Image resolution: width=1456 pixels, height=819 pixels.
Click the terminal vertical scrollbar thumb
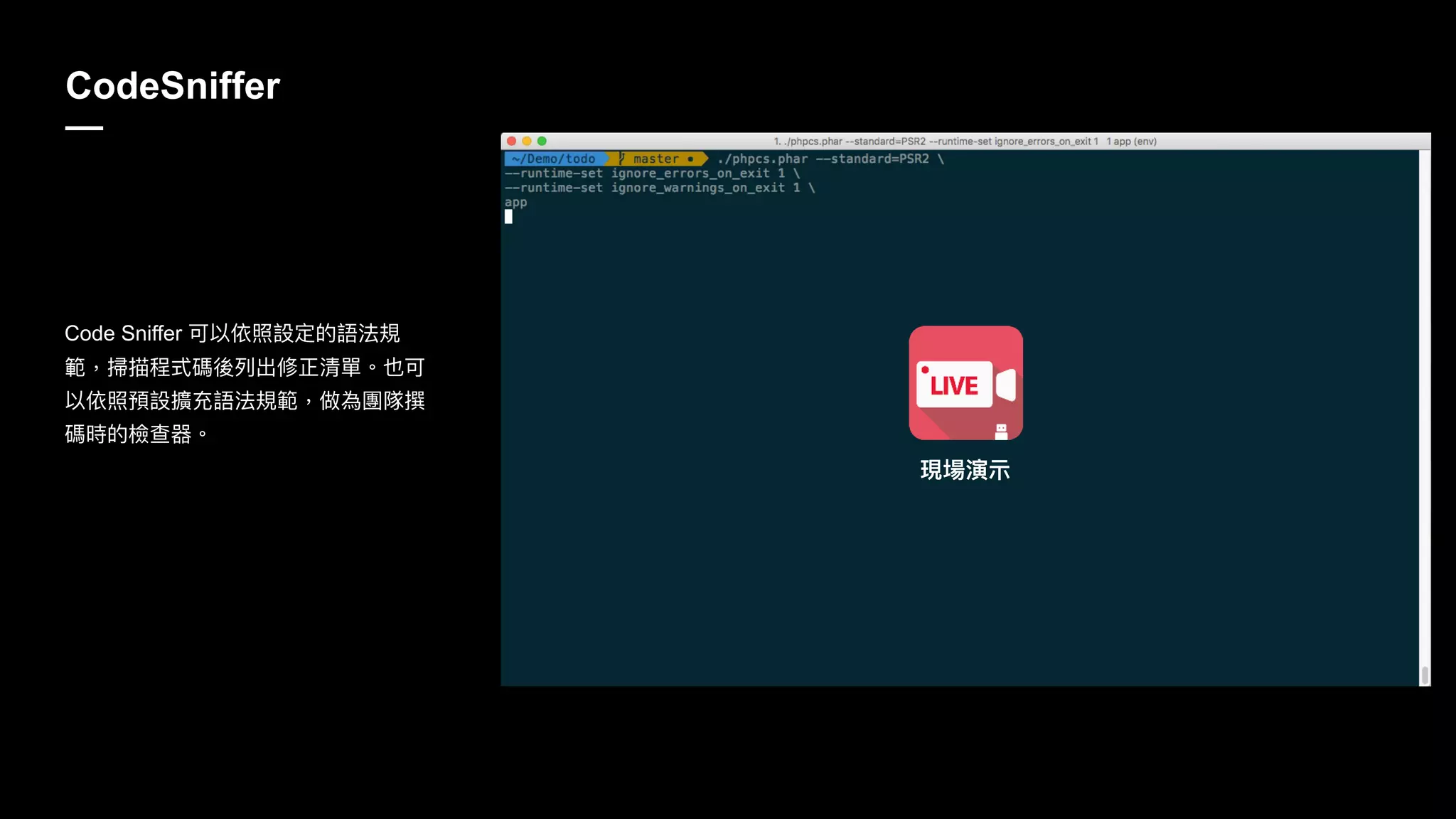point(1425,675)
